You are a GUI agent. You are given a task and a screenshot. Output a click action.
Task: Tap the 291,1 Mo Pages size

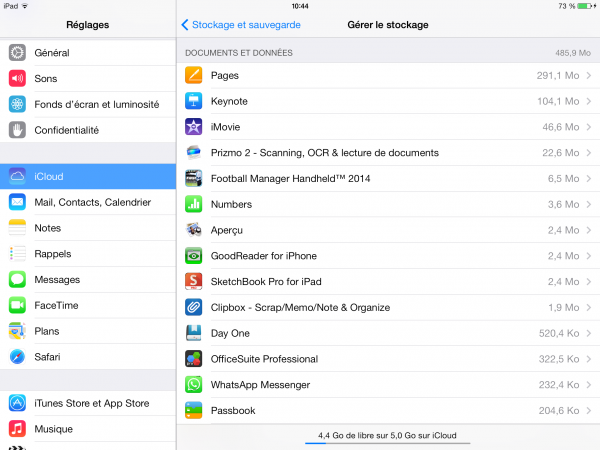pos(558,75)
